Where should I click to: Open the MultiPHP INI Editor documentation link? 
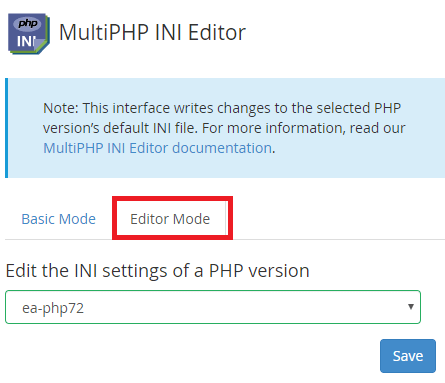pyautogui.click(x=157, y=148)
